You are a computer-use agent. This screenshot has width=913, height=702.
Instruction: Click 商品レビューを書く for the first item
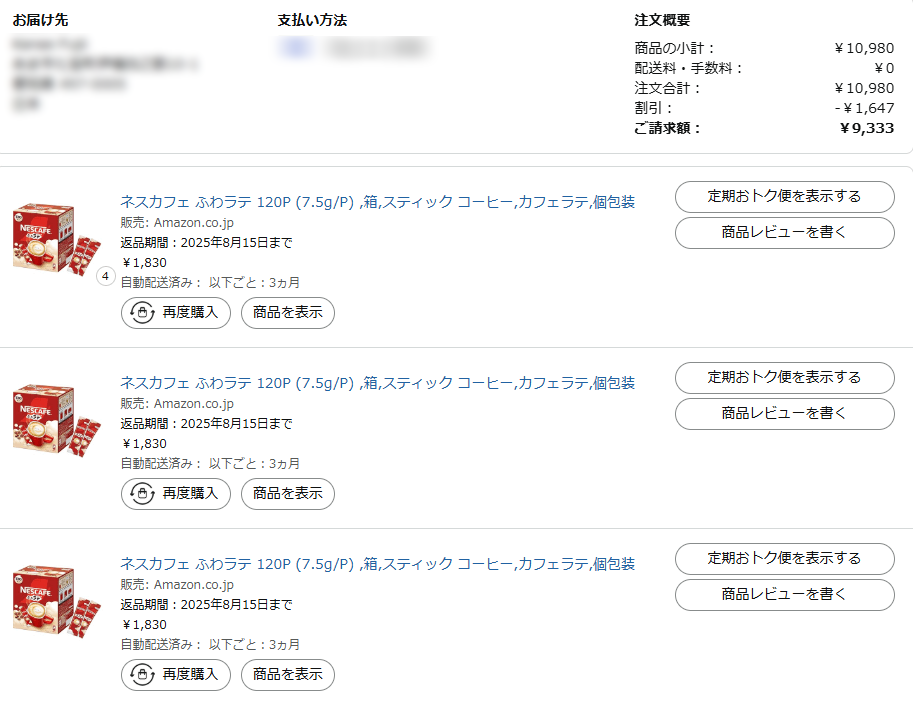click(x=784, y=232)
